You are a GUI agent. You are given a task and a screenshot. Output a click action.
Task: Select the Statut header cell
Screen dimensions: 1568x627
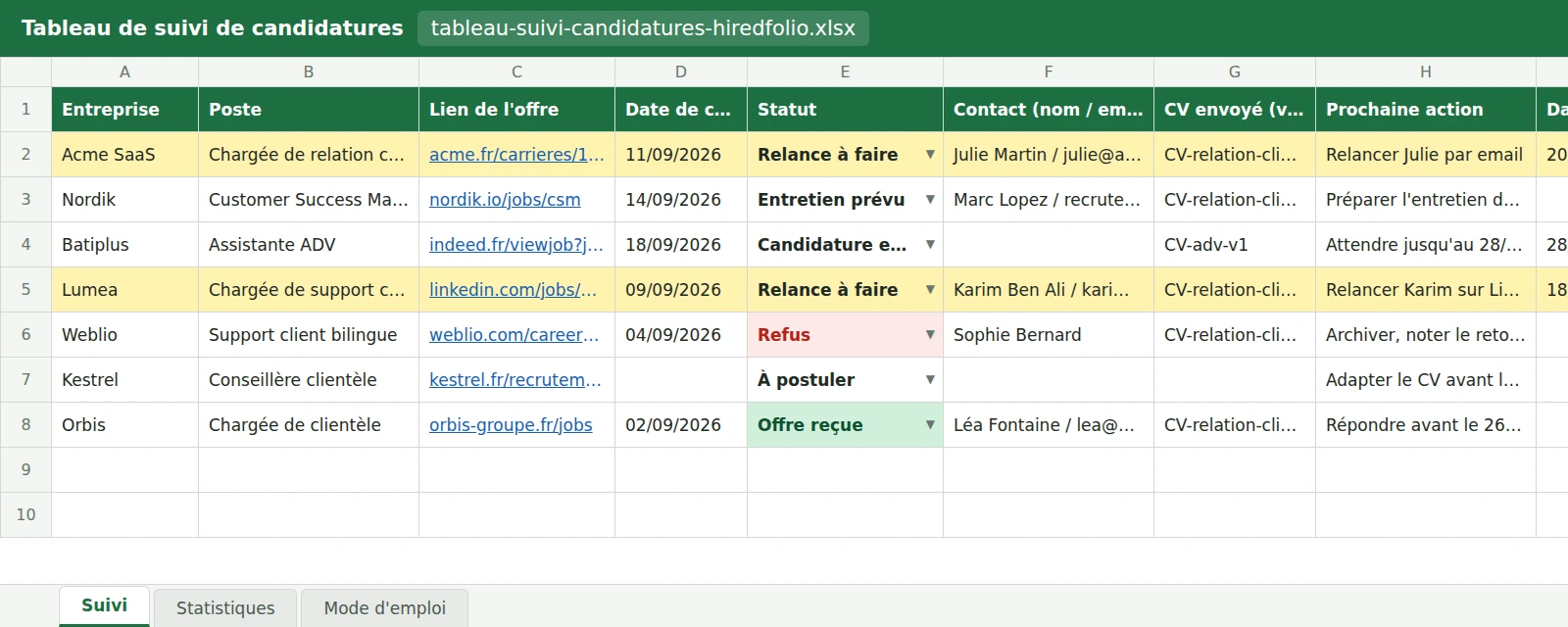(845, 110)
